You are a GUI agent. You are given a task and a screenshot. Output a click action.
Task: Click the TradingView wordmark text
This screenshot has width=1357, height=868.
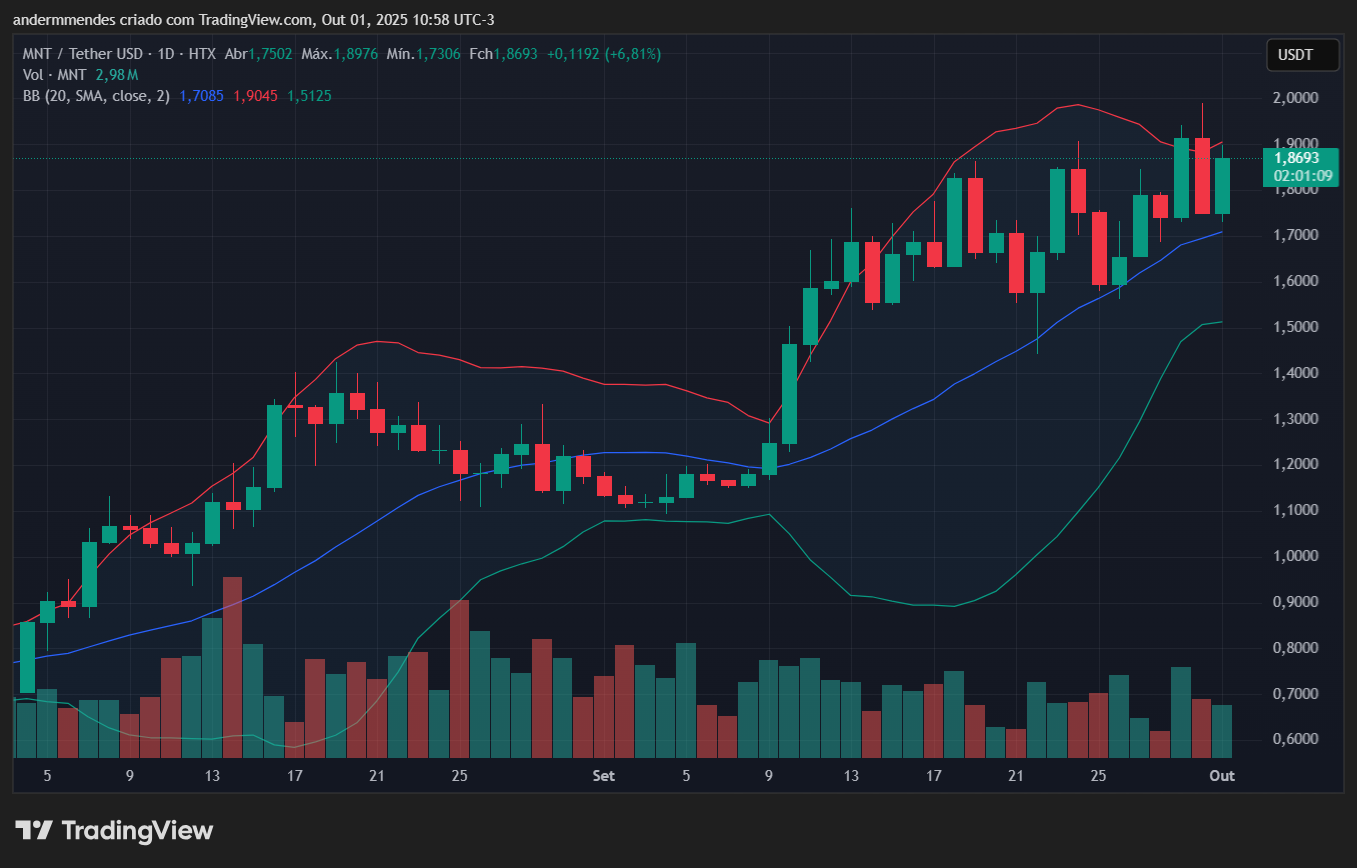[137, 830]
